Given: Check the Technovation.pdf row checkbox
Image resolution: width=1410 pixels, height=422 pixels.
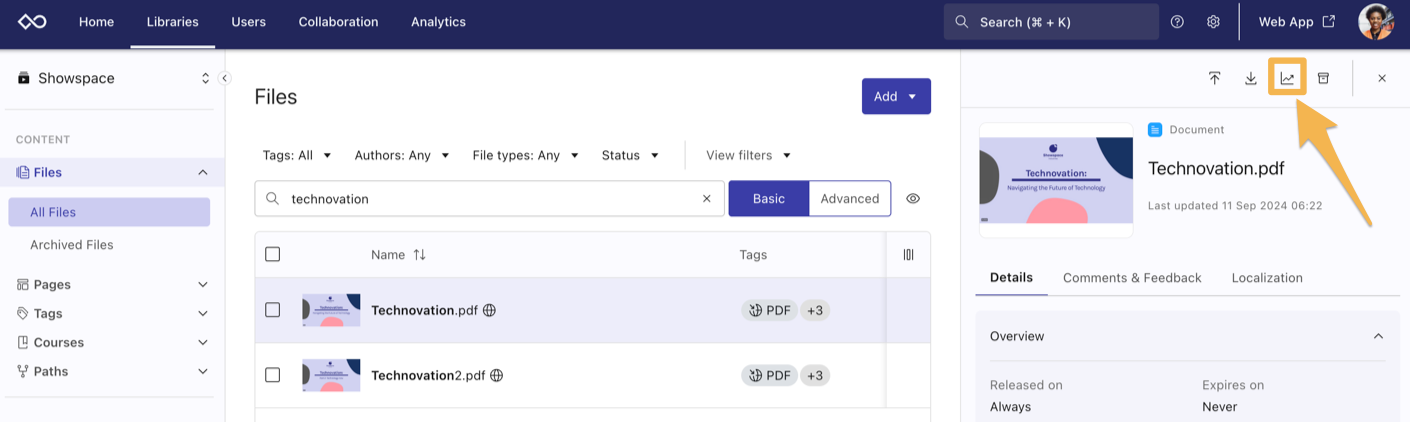Looking at the screenshot, I should tap(272, 310).
